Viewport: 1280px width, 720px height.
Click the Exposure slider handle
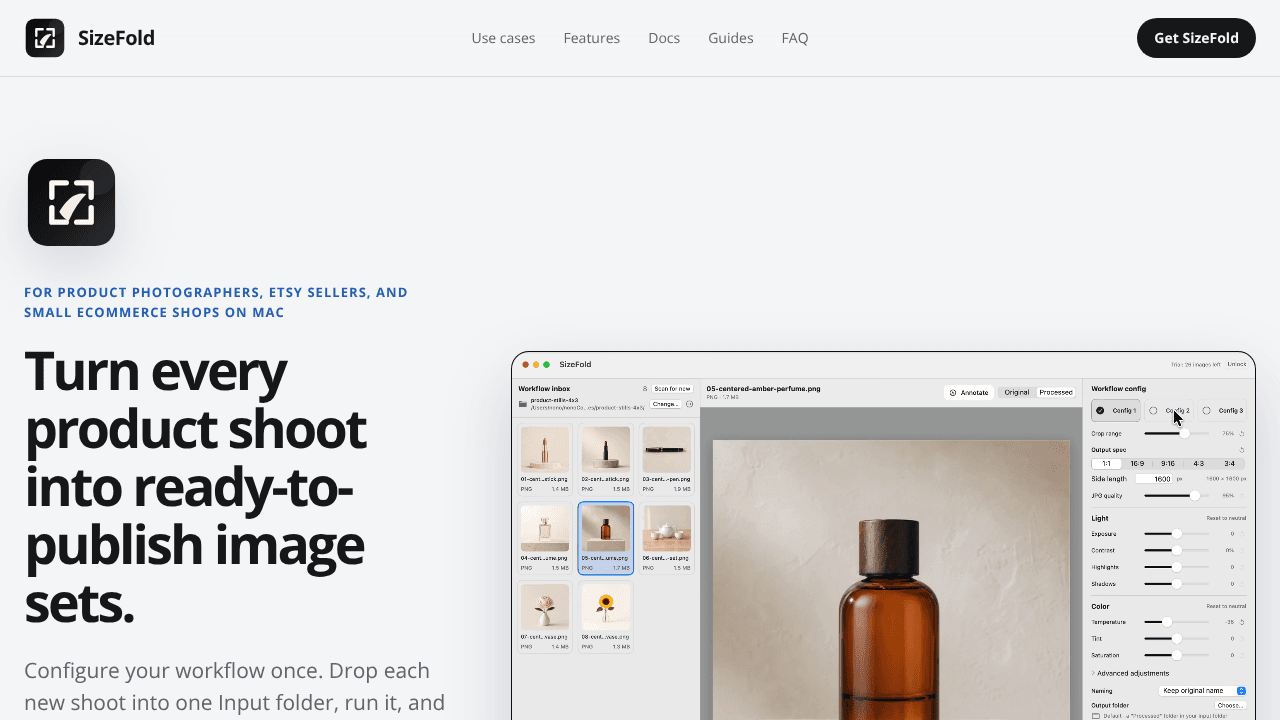(x=1177, y=534)
